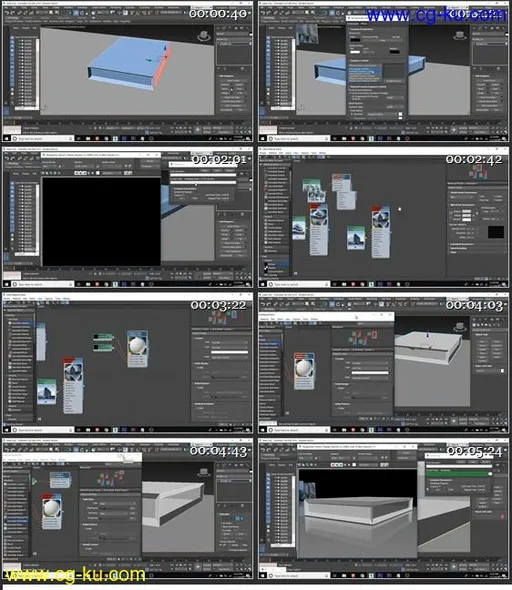Toggle the red channel button in the 00:05:24 render window
This screenshot has height=590, width=512.
coord(333,465)
